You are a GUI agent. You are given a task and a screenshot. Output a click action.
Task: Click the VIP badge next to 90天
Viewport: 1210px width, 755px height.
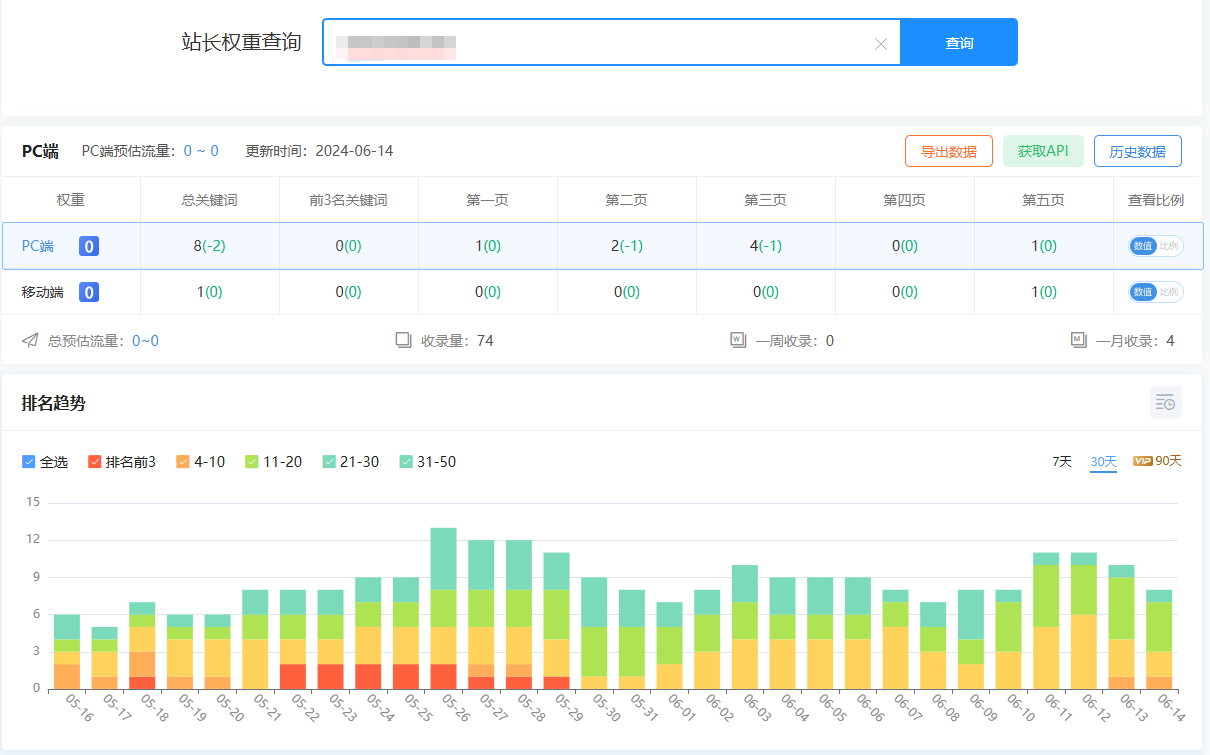coord(1142,461)
